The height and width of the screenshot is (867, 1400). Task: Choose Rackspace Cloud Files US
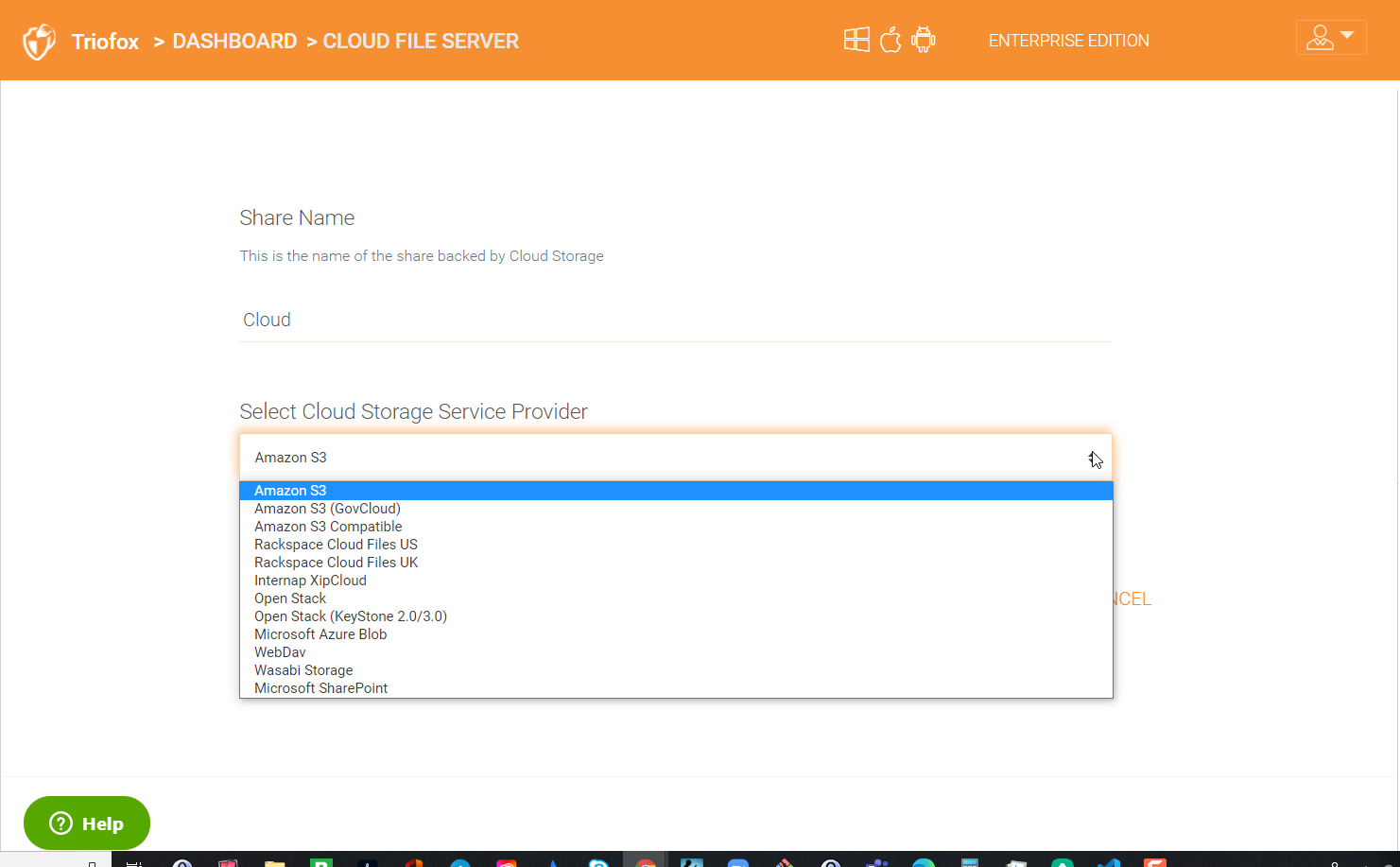(x=676, y=545)
